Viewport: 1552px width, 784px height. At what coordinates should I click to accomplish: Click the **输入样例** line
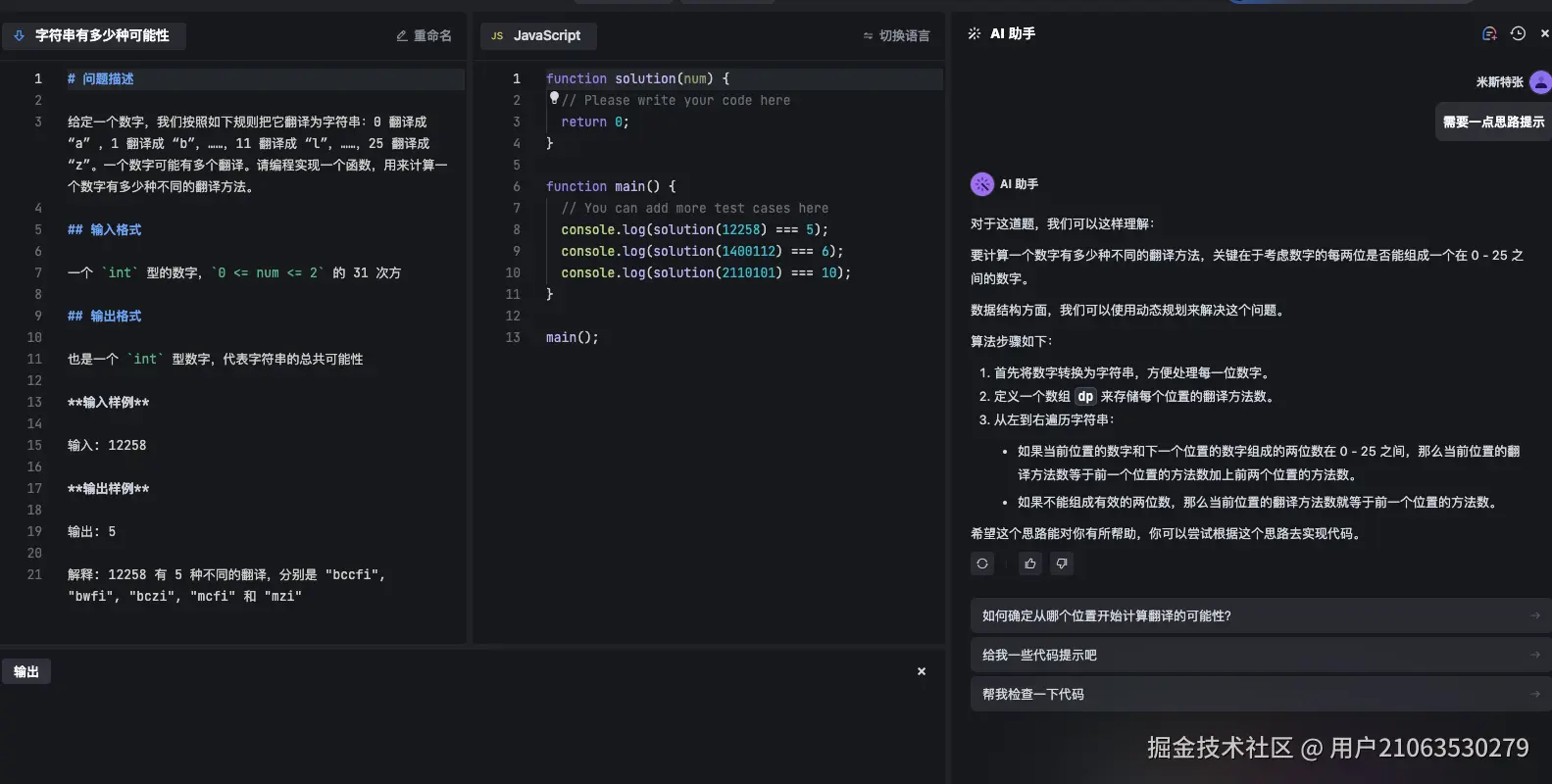[108, 402]
